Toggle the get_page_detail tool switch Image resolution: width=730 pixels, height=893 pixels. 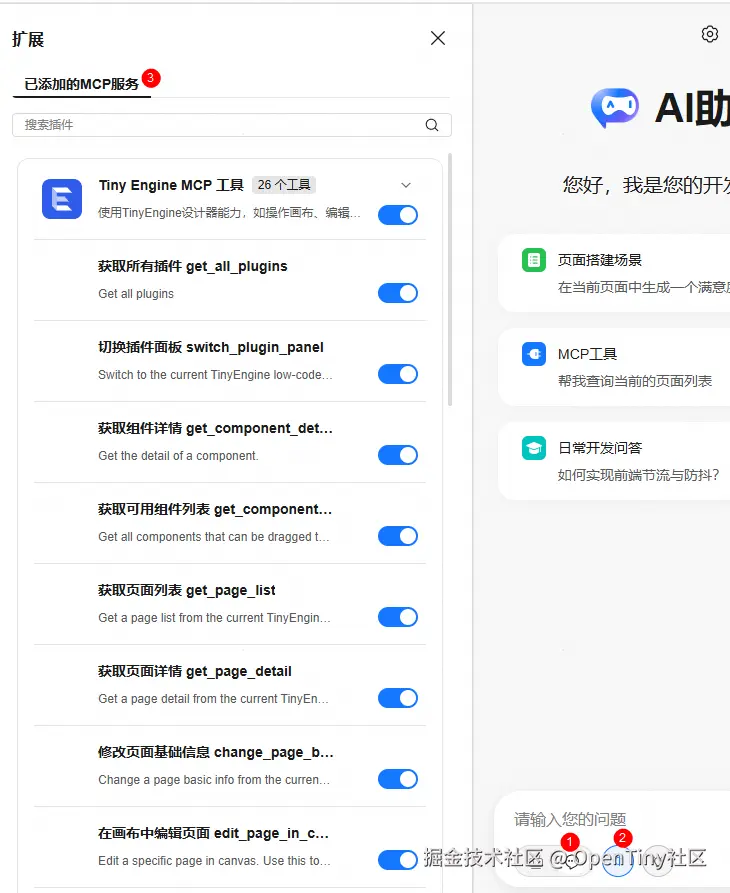[x=398, y=698]
